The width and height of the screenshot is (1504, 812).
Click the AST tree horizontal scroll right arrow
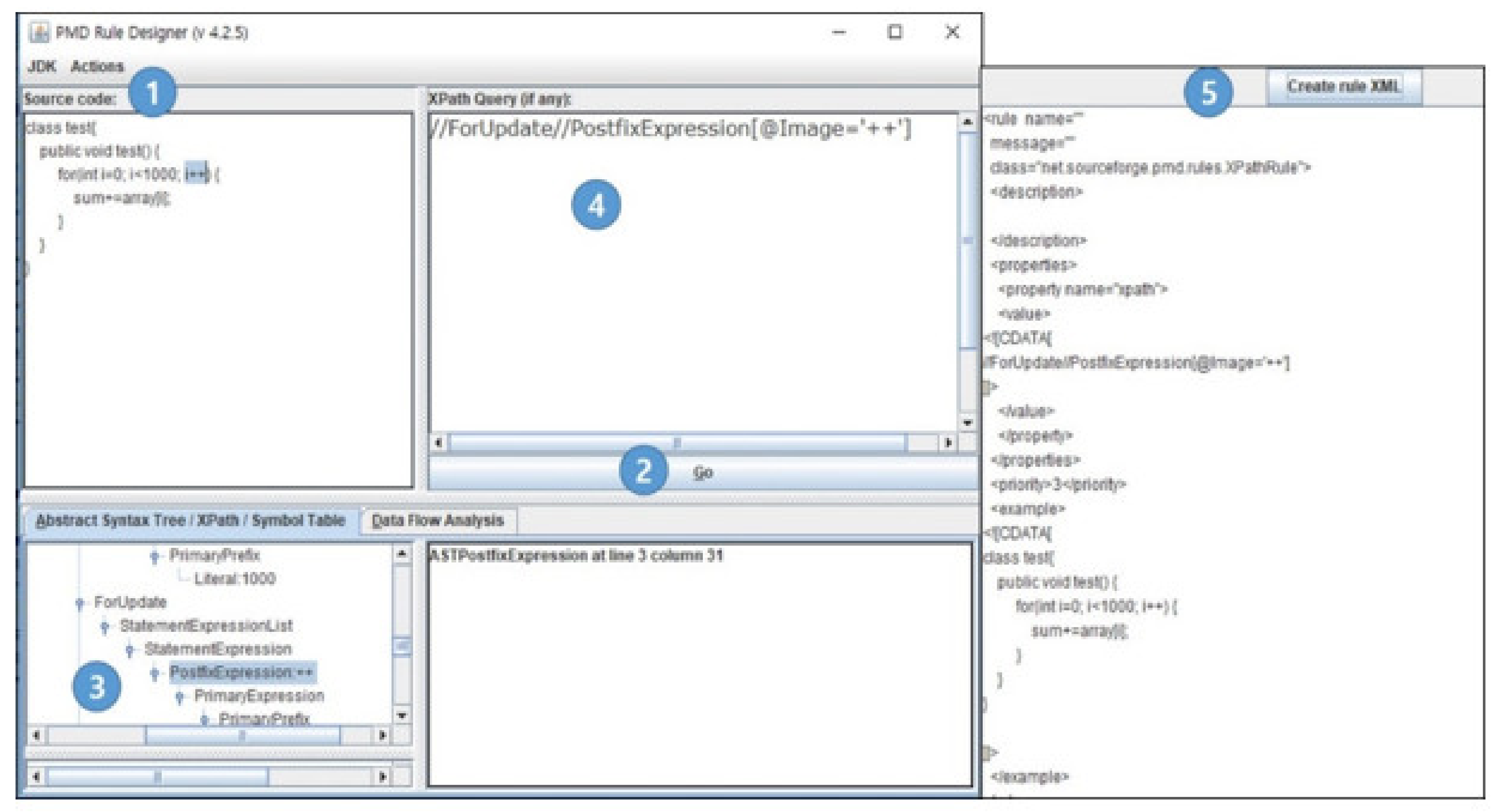(382, 735)
